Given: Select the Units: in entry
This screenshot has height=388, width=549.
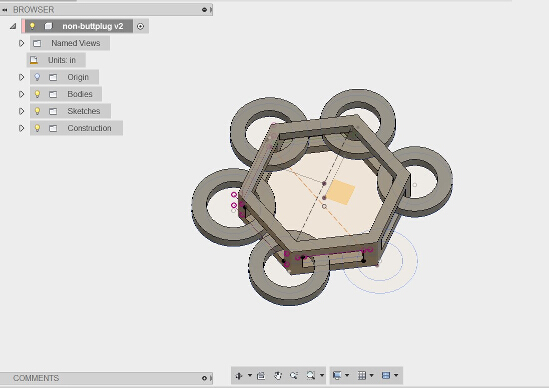Looking at the screenshot, I should [x=62, y=60].
